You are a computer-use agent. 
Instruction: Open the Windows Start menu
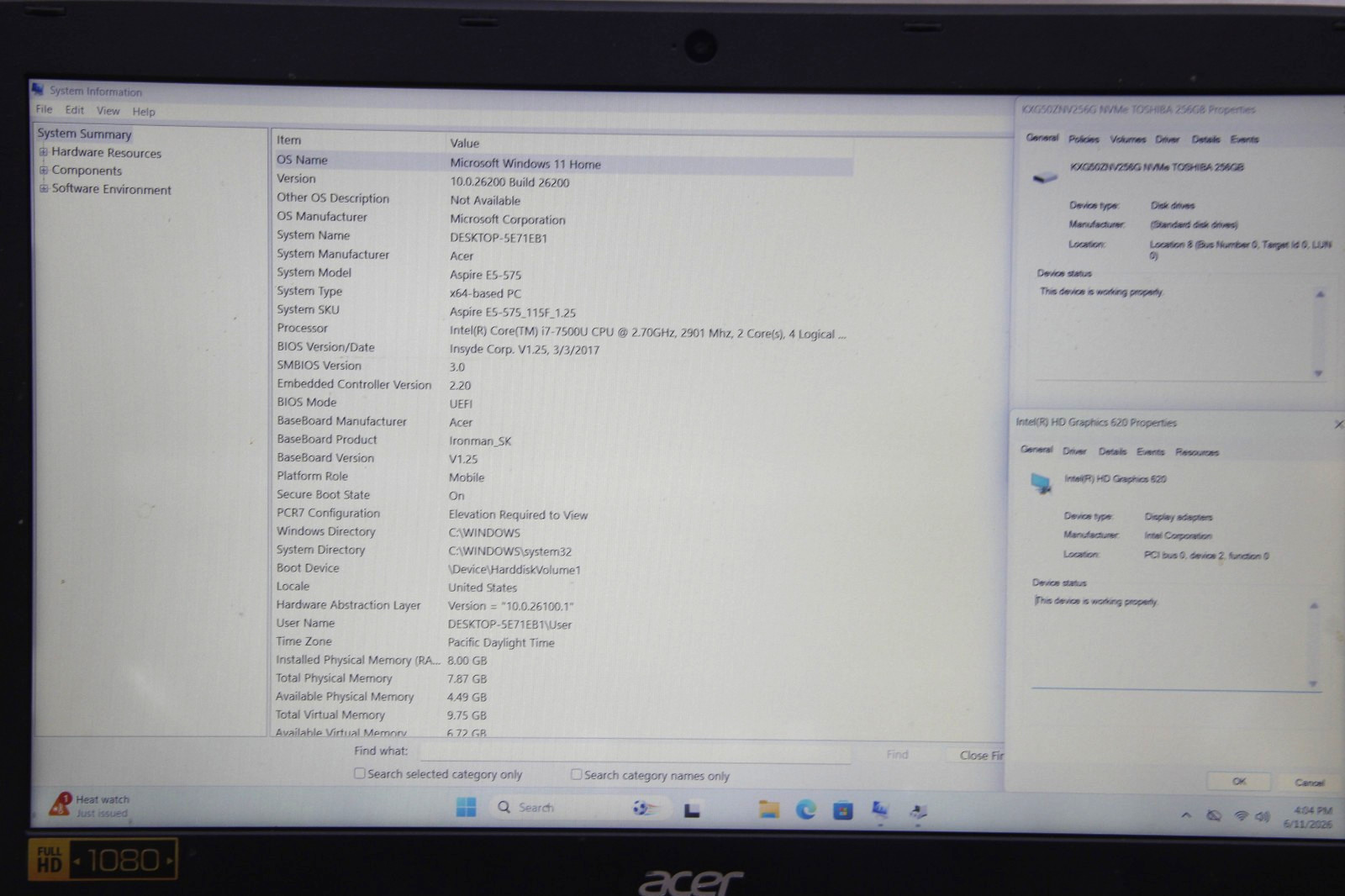pos(466,808)
